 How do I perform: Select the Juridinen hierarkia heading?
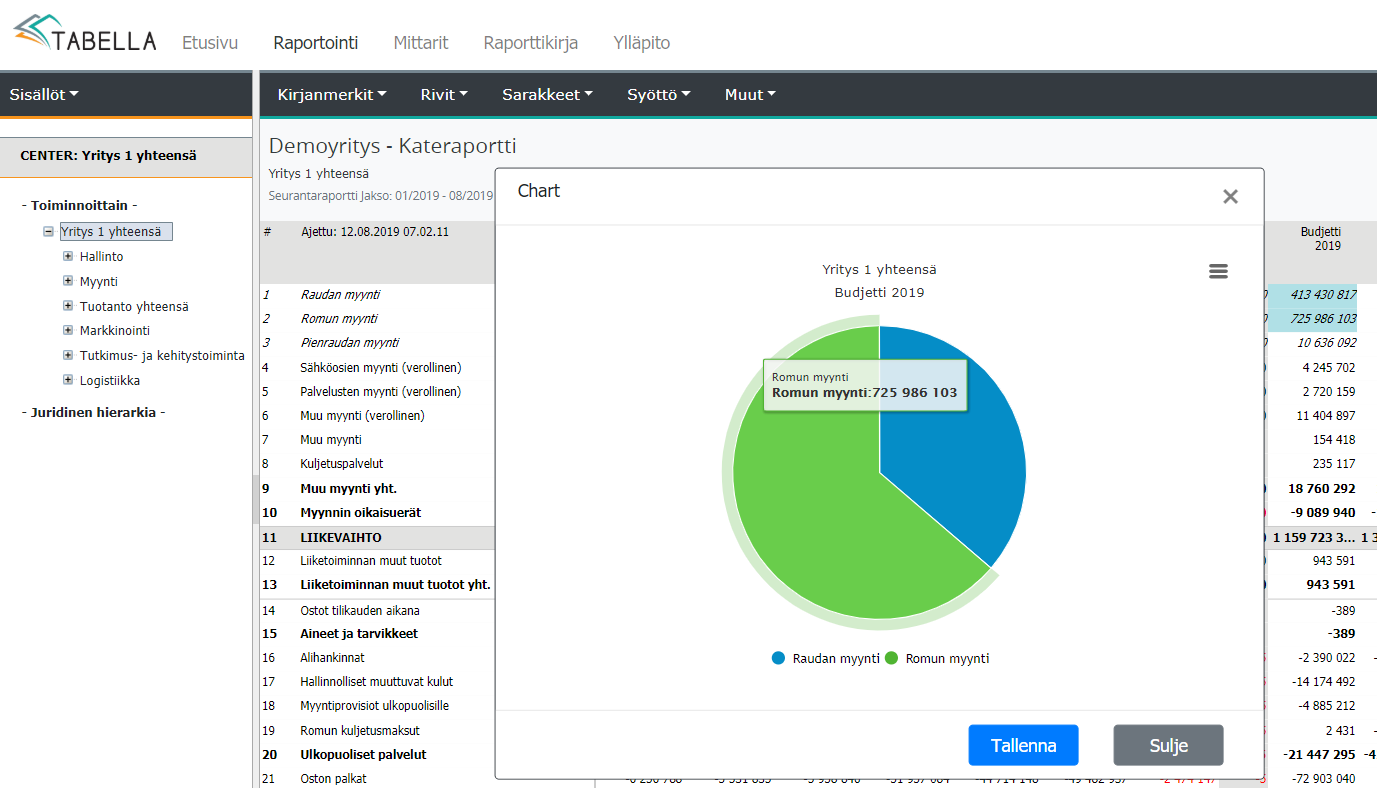(93, 412)
